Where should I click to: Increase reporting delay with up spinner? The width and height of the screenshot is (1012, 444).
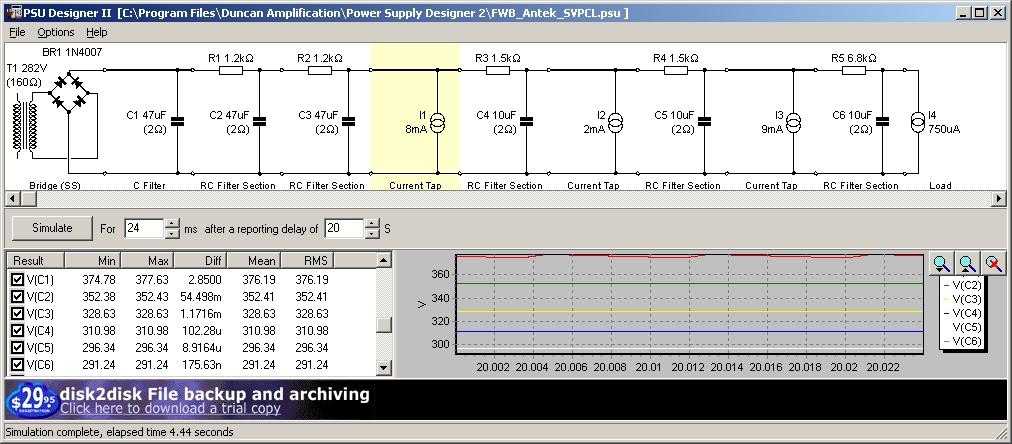coord(372,223)
